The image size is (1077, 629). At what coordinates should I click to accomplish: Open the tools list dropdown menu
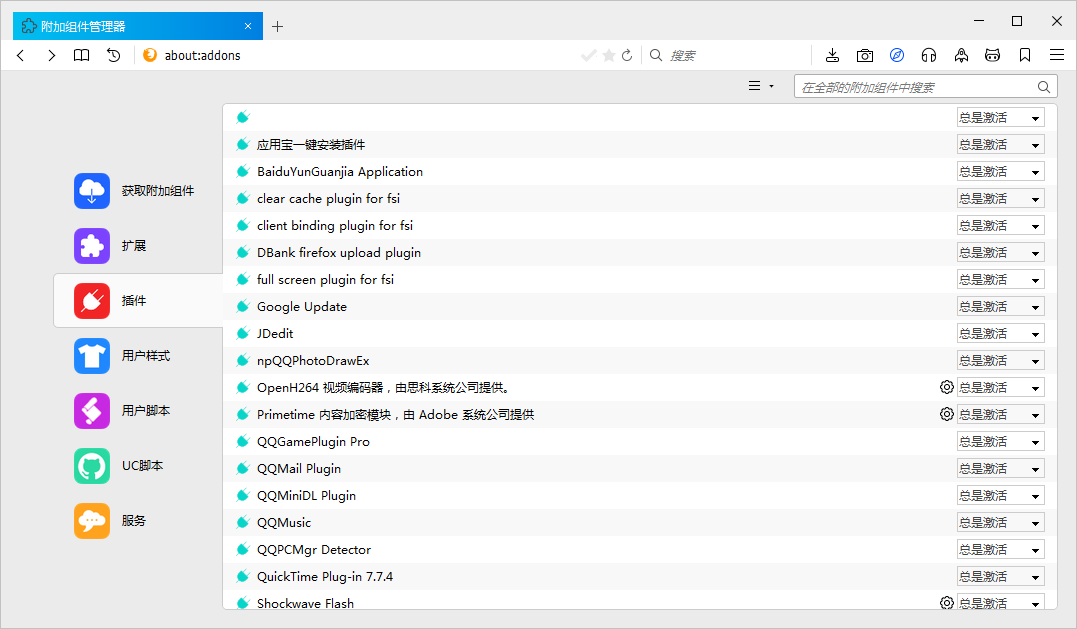(x=761, y=87)
